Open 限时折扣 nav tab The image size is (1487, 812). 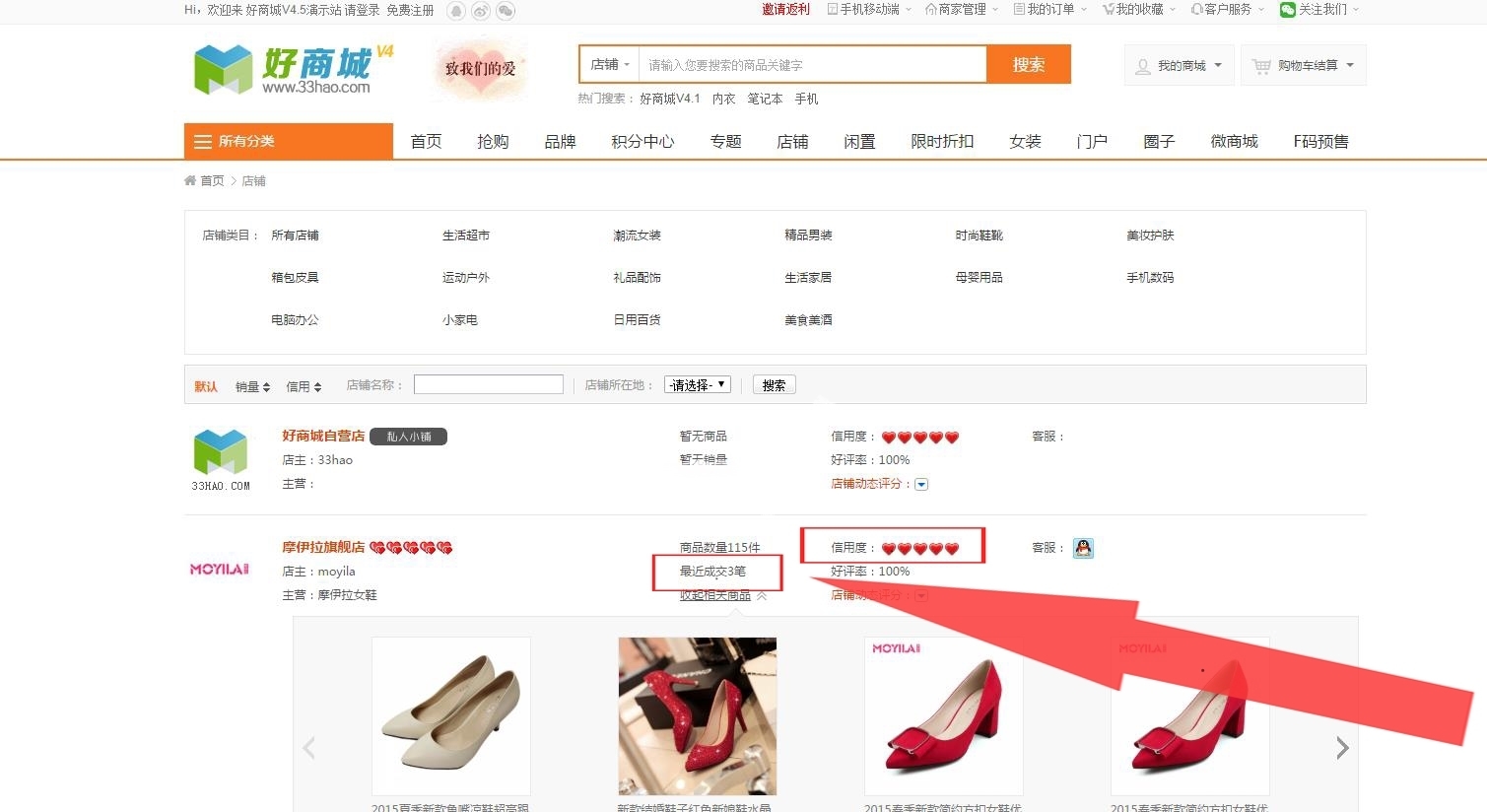click(x=942, y=142)
